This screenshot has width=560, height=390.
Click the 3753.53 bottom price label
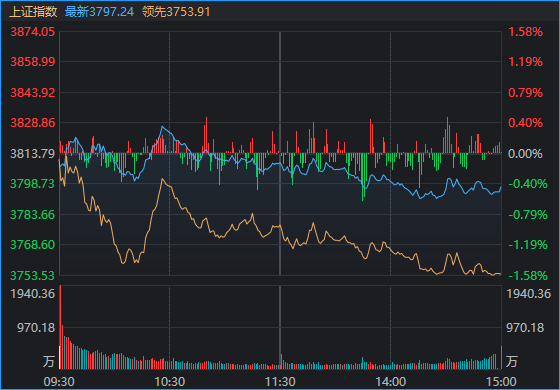point(33,276)
